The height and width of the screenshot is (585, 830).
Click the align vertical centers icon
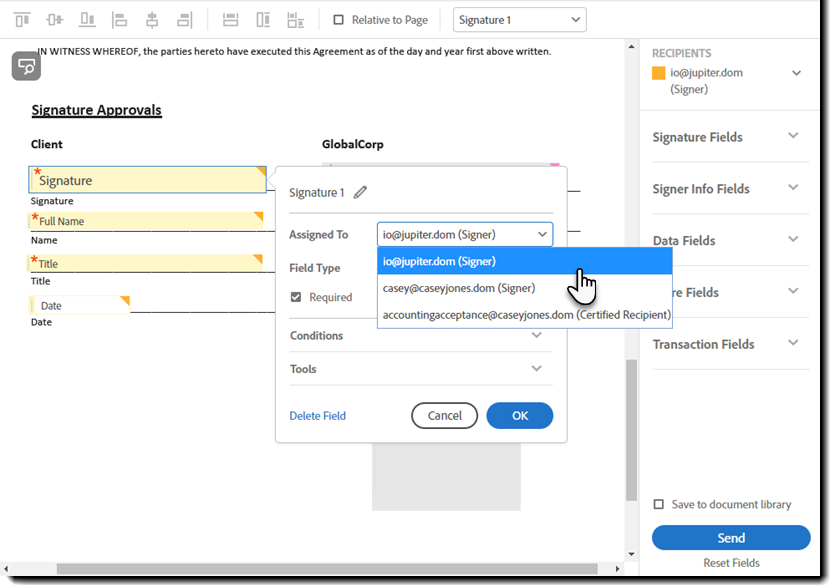point(55,20)
